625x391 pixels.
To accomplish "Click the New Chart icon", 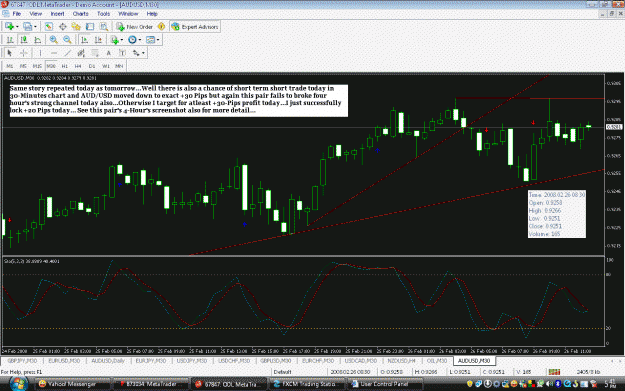I will (x=10, y=27).
